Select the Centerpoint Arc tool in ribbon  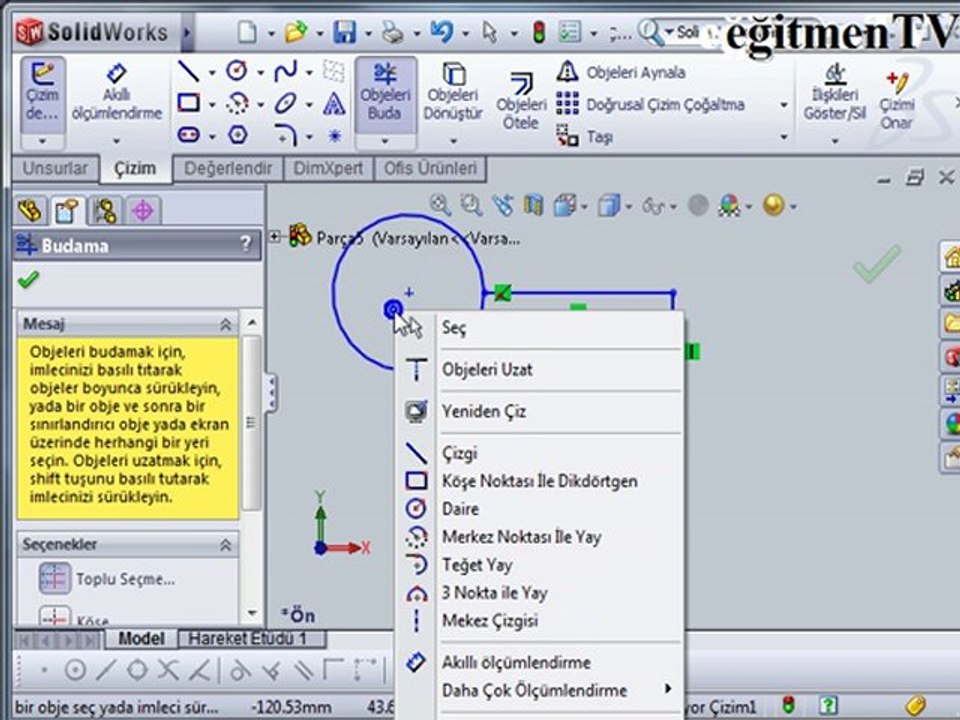[x=237, y=103]
